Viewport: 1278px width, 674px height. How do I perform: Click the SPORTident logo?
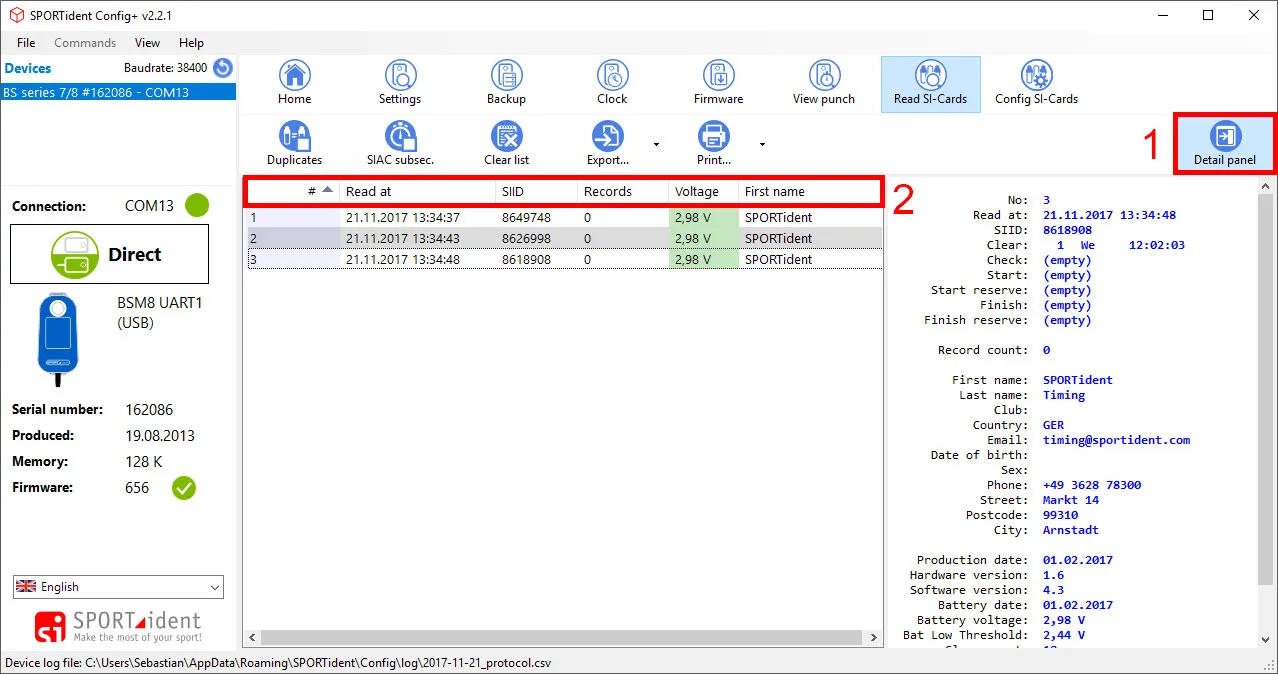(118, 626)
